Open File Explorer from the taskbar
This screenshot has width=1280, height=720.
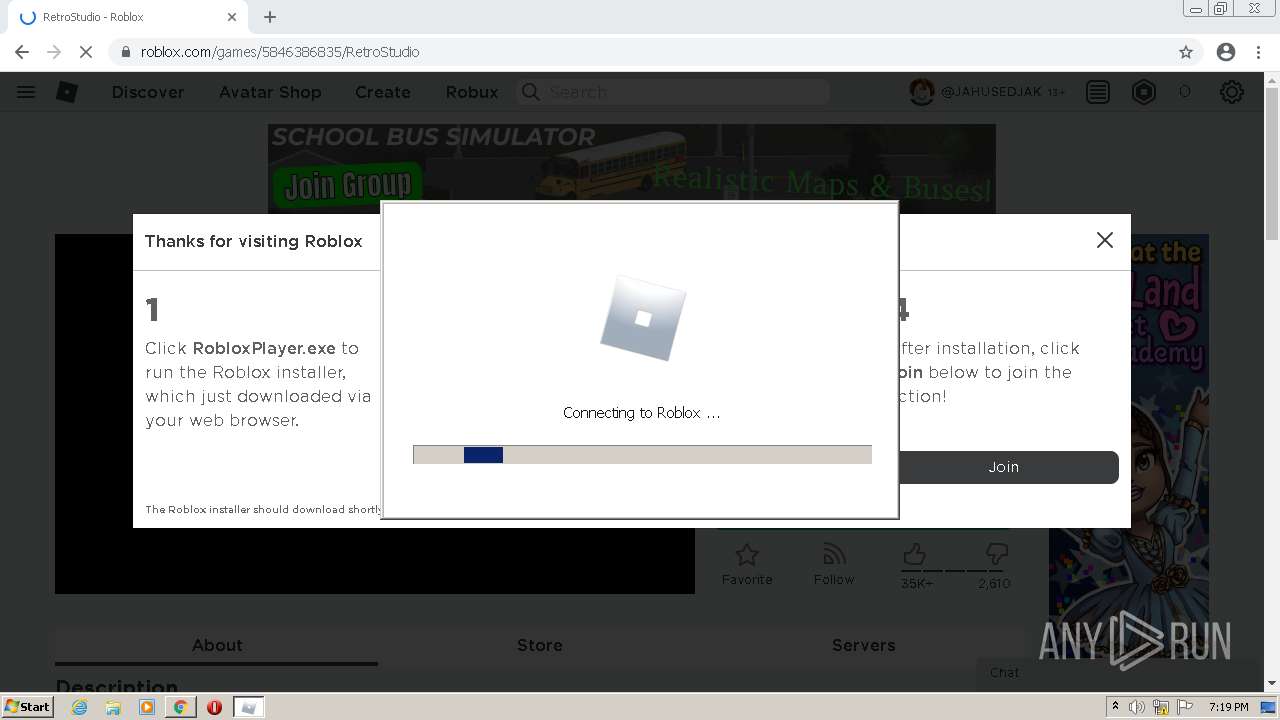point(113,707)
